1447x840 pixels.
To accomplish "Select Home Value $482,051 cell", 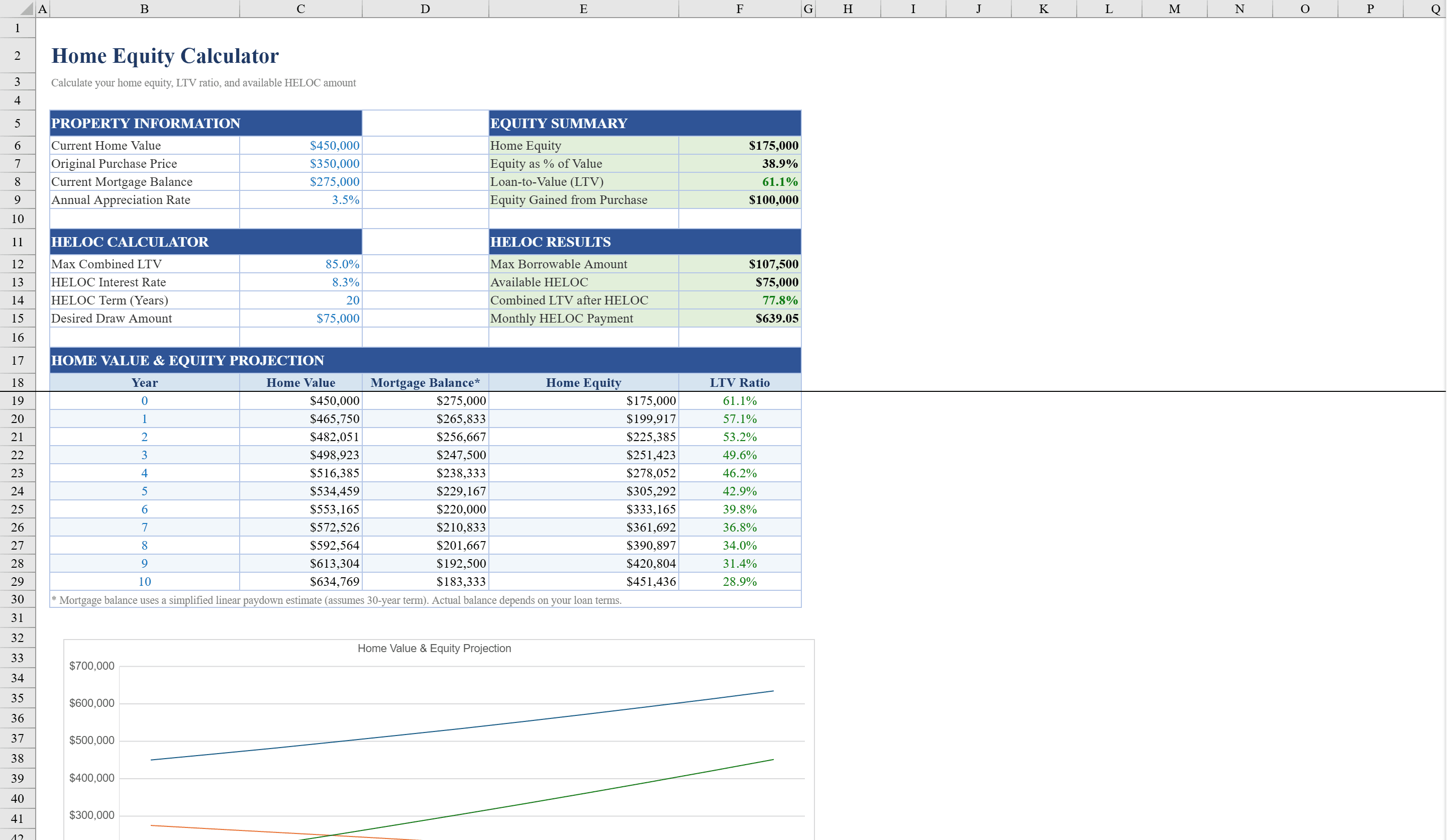I will click(x=301, y=437).
